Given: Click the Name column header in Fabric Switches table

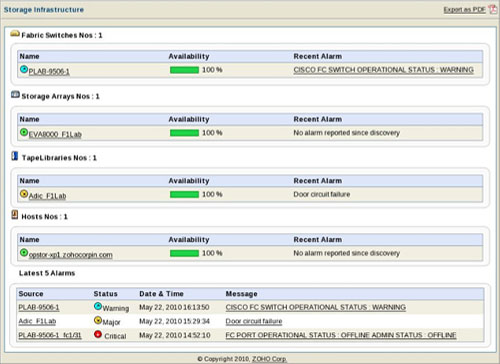Looking at the screenshot, I should coord(29,56).
